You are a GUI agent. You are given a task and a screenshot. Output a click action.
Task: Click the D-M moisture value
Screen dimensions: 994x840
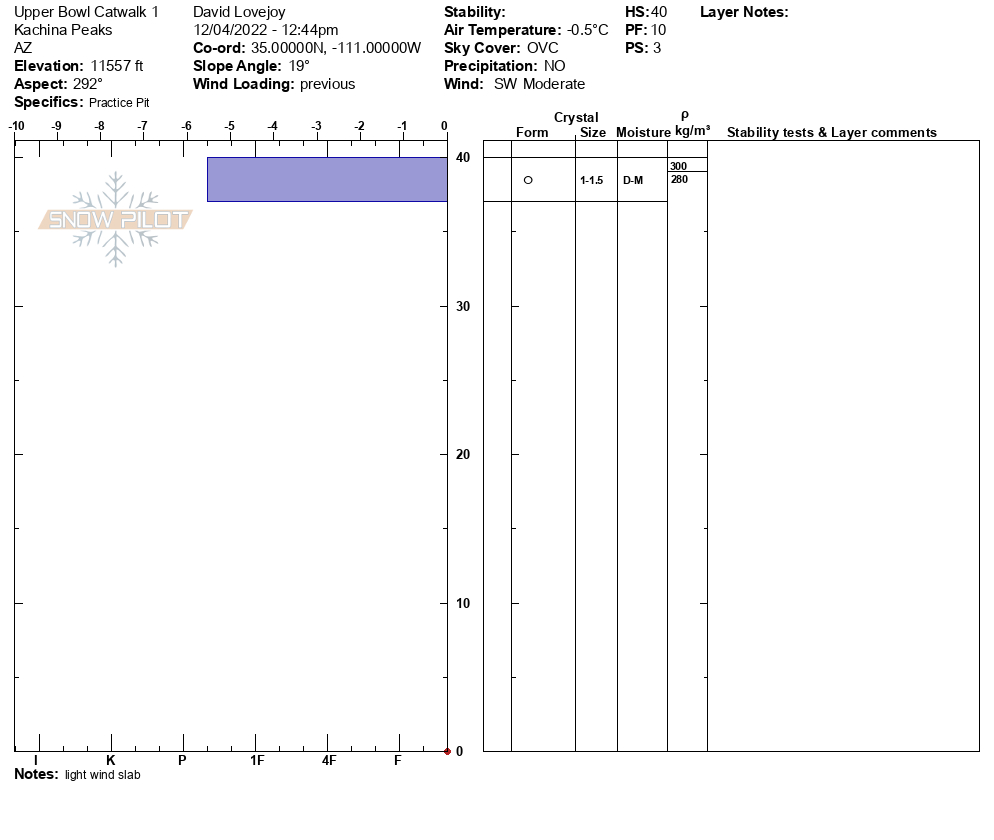633,181
